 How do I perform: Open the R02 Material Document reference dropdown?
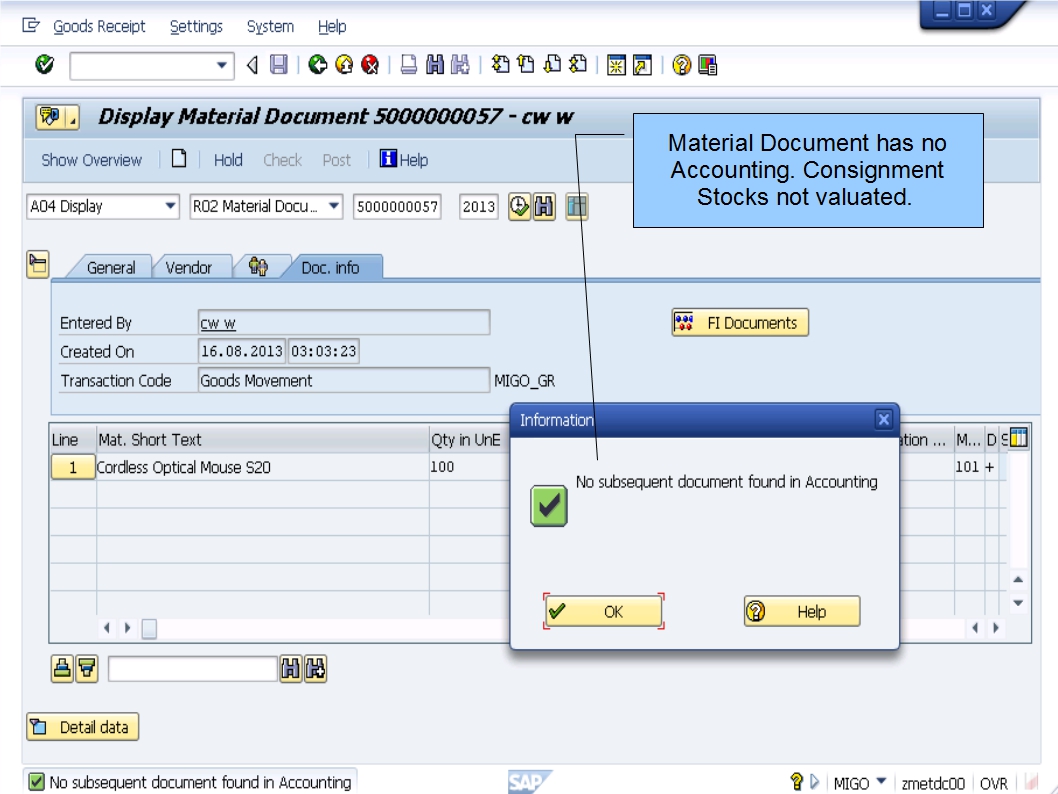point(334,206)
